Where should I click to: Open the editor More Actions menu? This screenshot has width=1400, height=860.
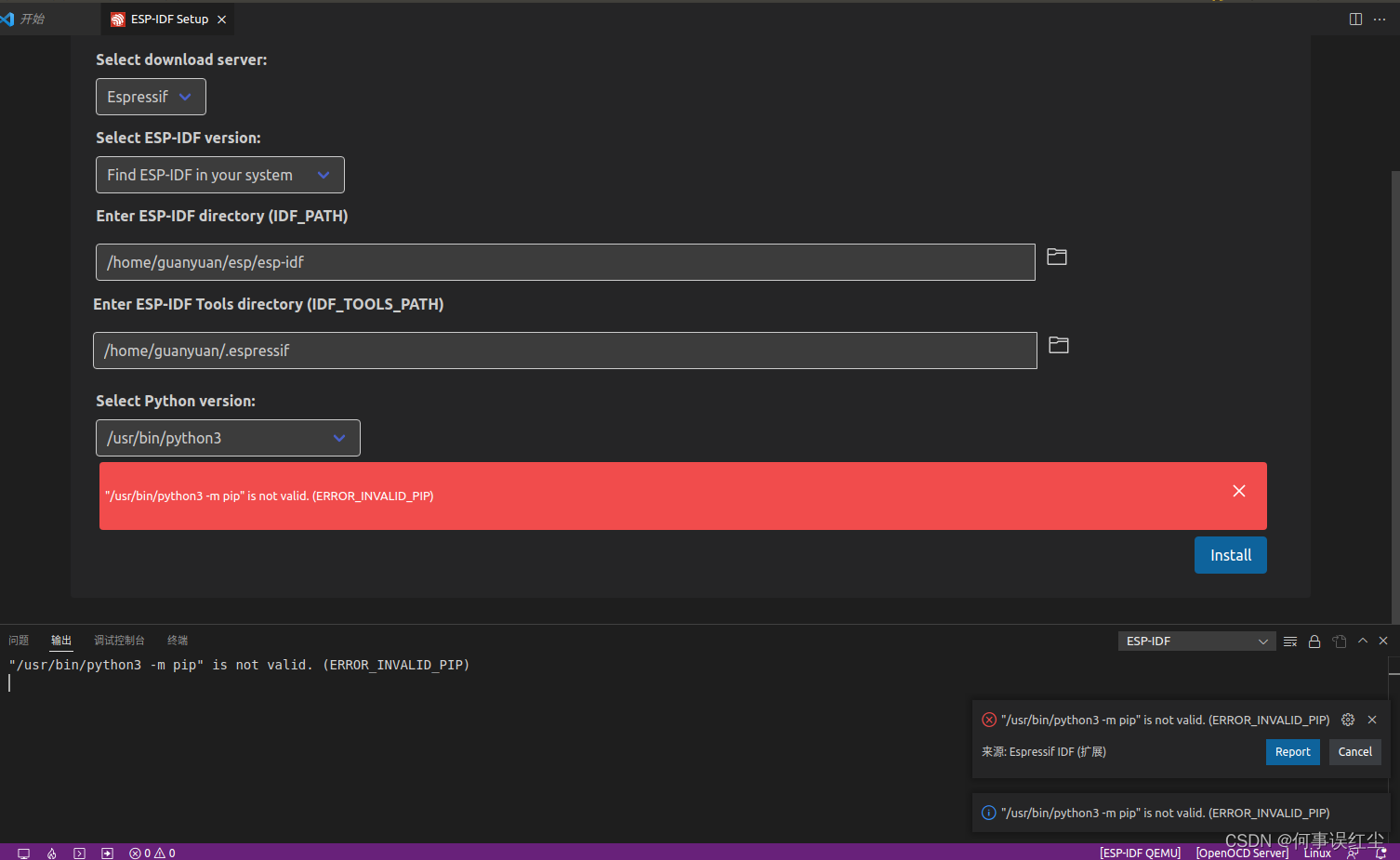coord(1380,19)
